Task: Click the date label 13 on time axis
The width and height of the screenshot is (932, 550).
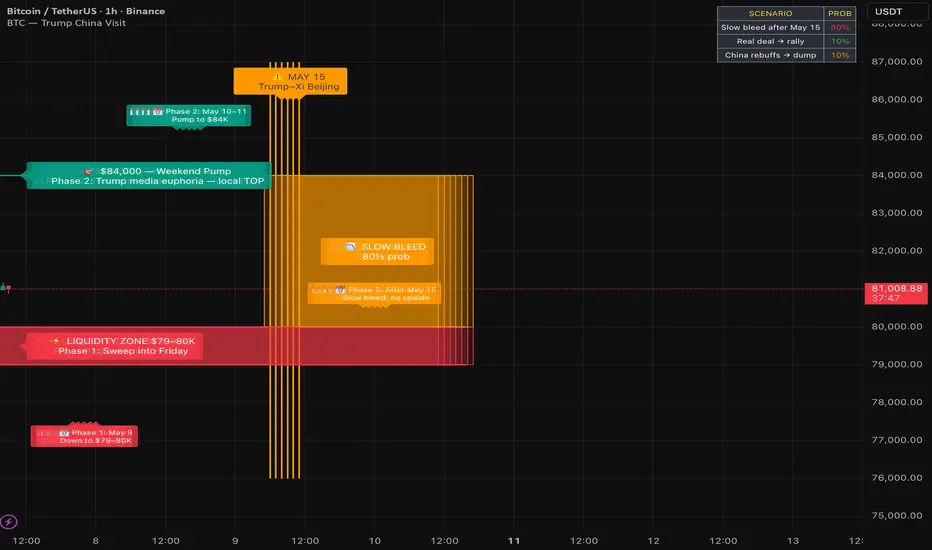Action: click(792, 540)
